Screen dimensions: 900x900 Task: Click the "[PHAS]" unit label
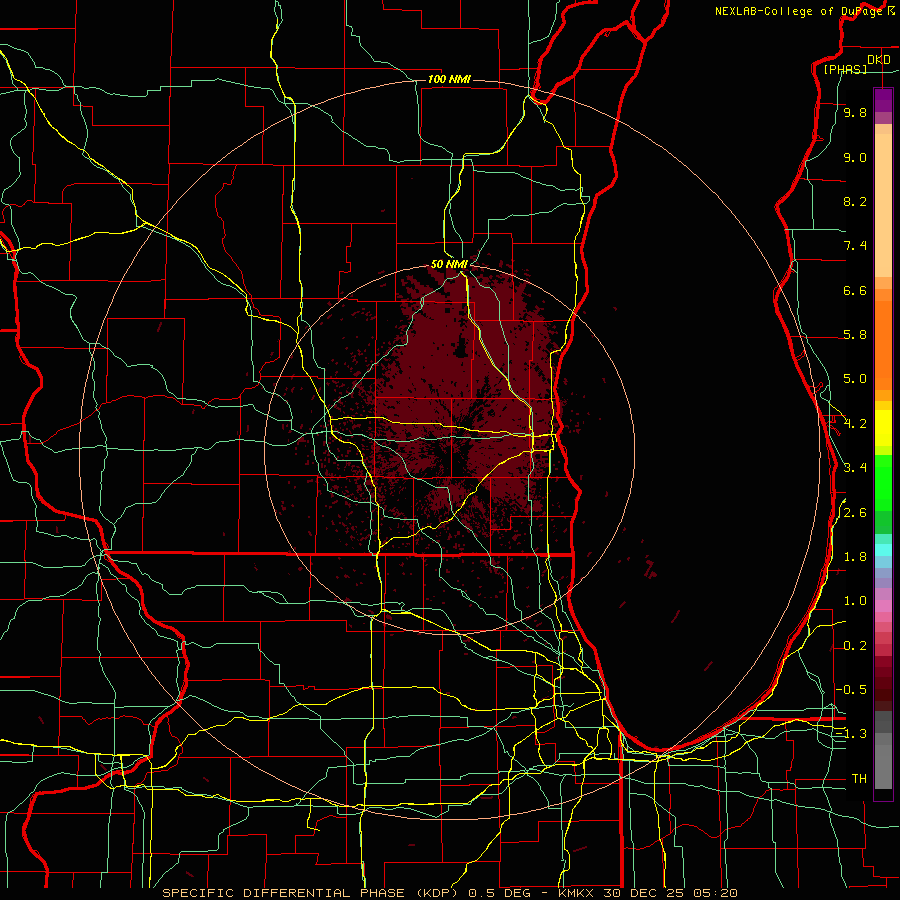pyautogui.click(x=845, y=70)
